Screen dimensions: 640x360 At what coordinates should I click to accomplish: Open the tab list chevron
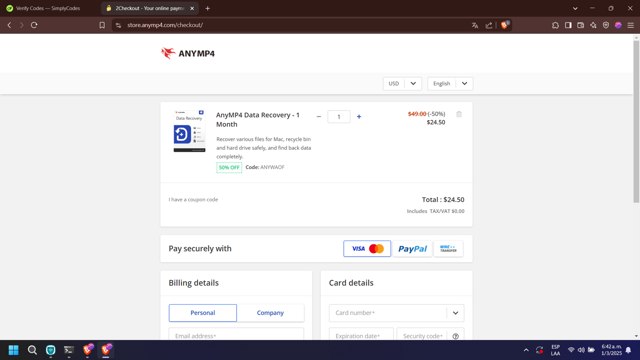[x=575, y=8]
